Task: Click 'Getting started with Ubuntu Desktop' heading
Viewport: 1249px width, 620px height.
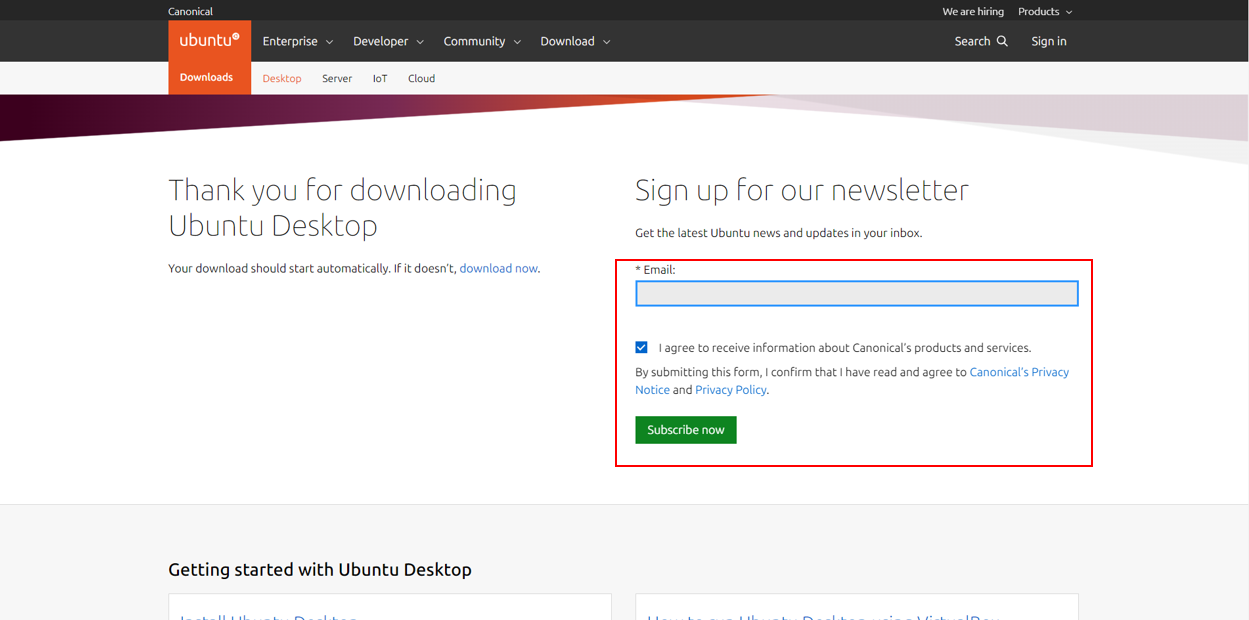Action: [x=320, y=569]
